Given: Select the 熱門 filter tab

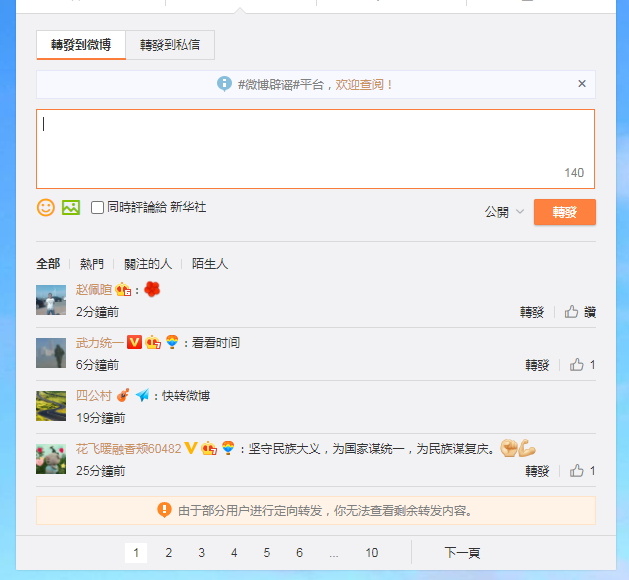Looking at the screenshot, I should [91, 264].
